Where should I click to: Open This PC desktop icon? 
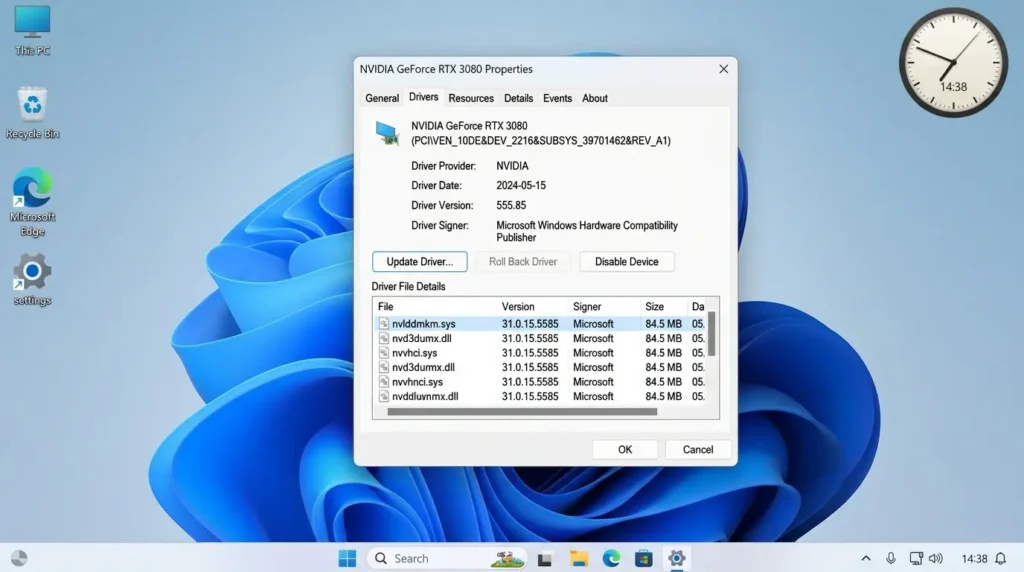32,30
